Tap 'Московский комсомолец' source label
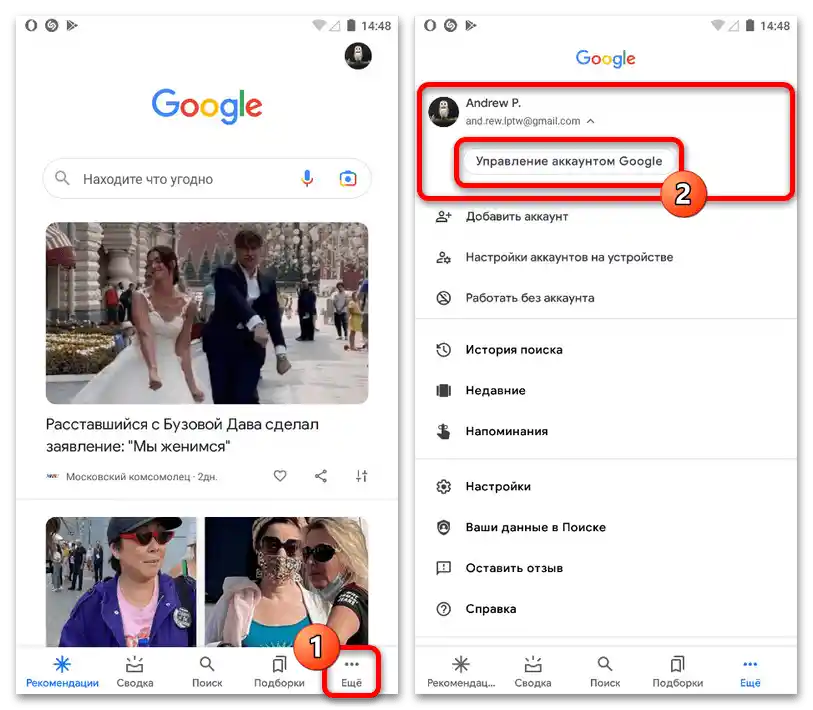The height and width of the screenshot is (710, 813). click(x=128, y=477)
